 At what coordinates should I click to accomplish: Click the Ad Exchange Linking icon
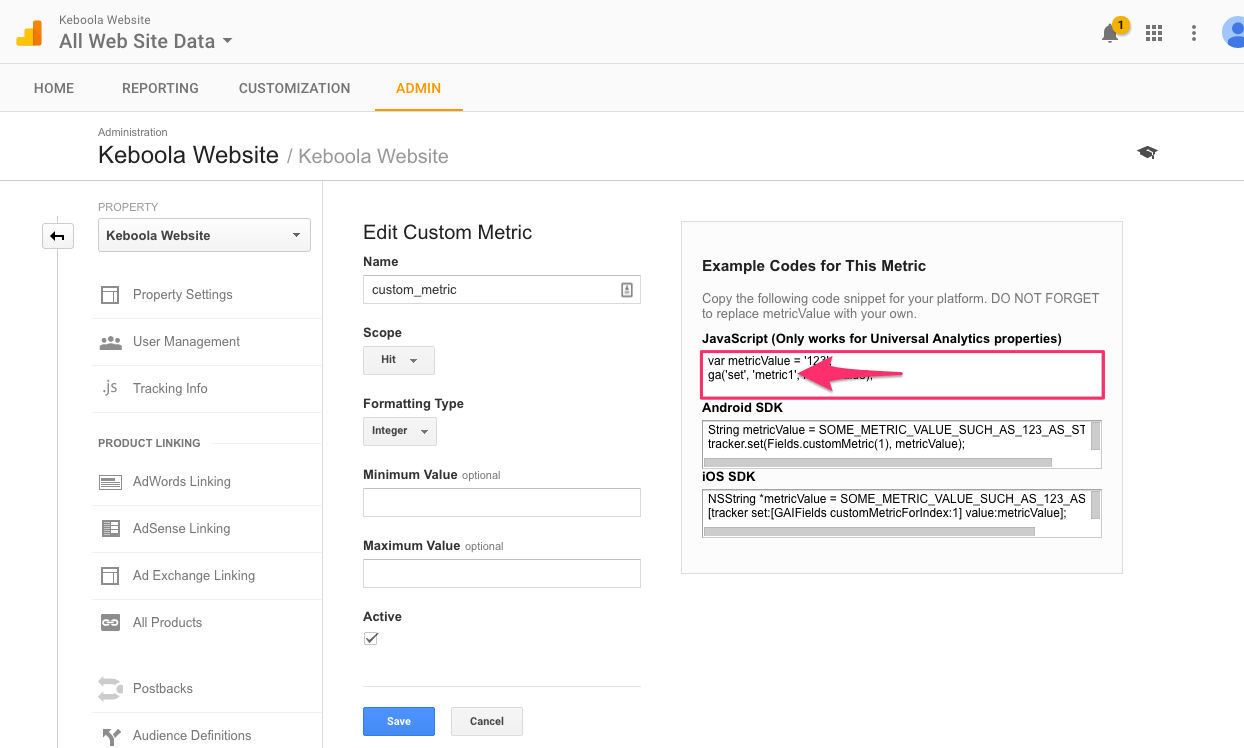110,576
